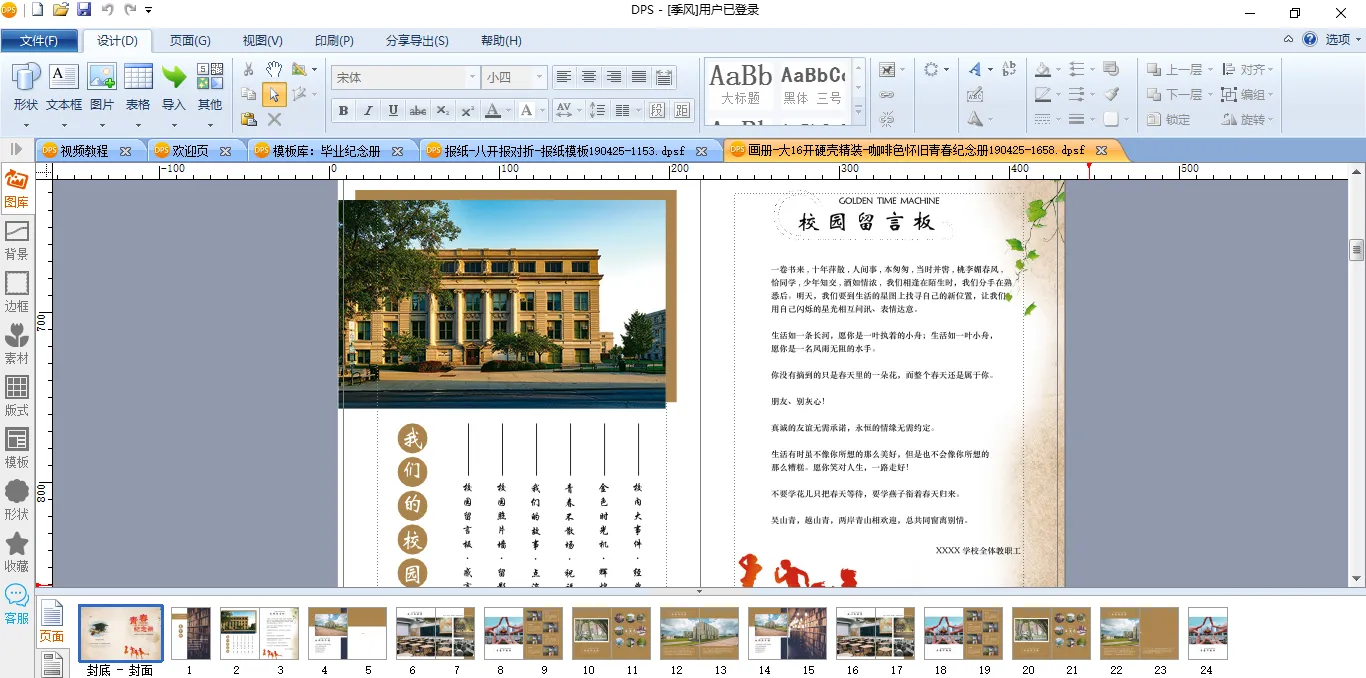The image size is (1366, 678).
Task: Apply the 大标题 heading style
Action: [741, 84]
